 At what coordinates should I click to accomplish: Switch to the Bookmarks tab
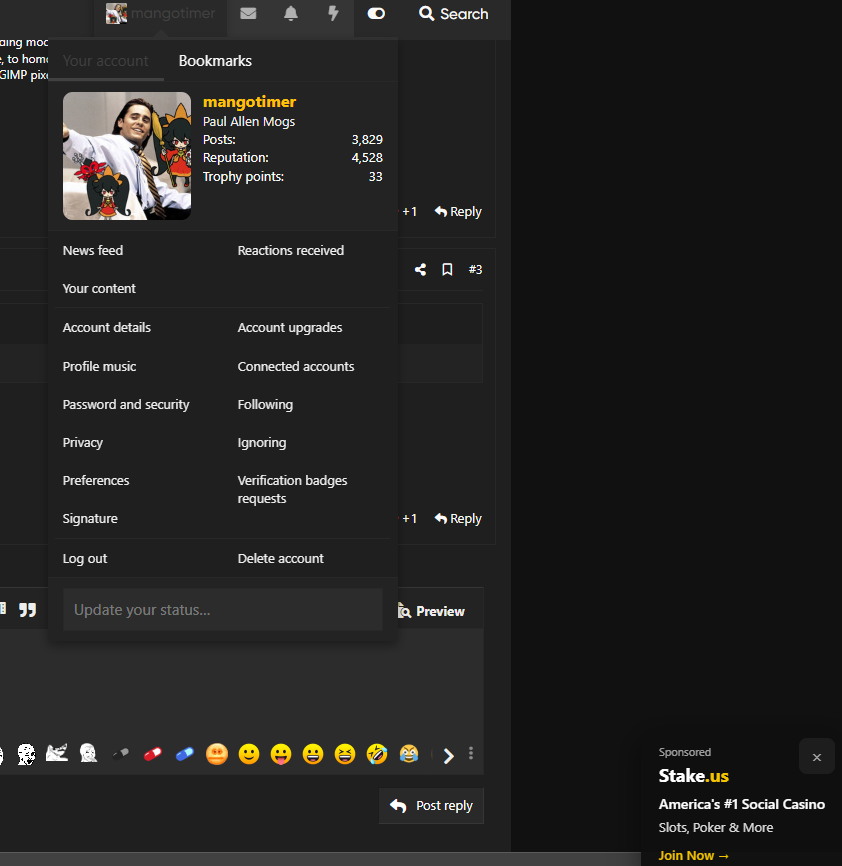click(x=215, y=61)
